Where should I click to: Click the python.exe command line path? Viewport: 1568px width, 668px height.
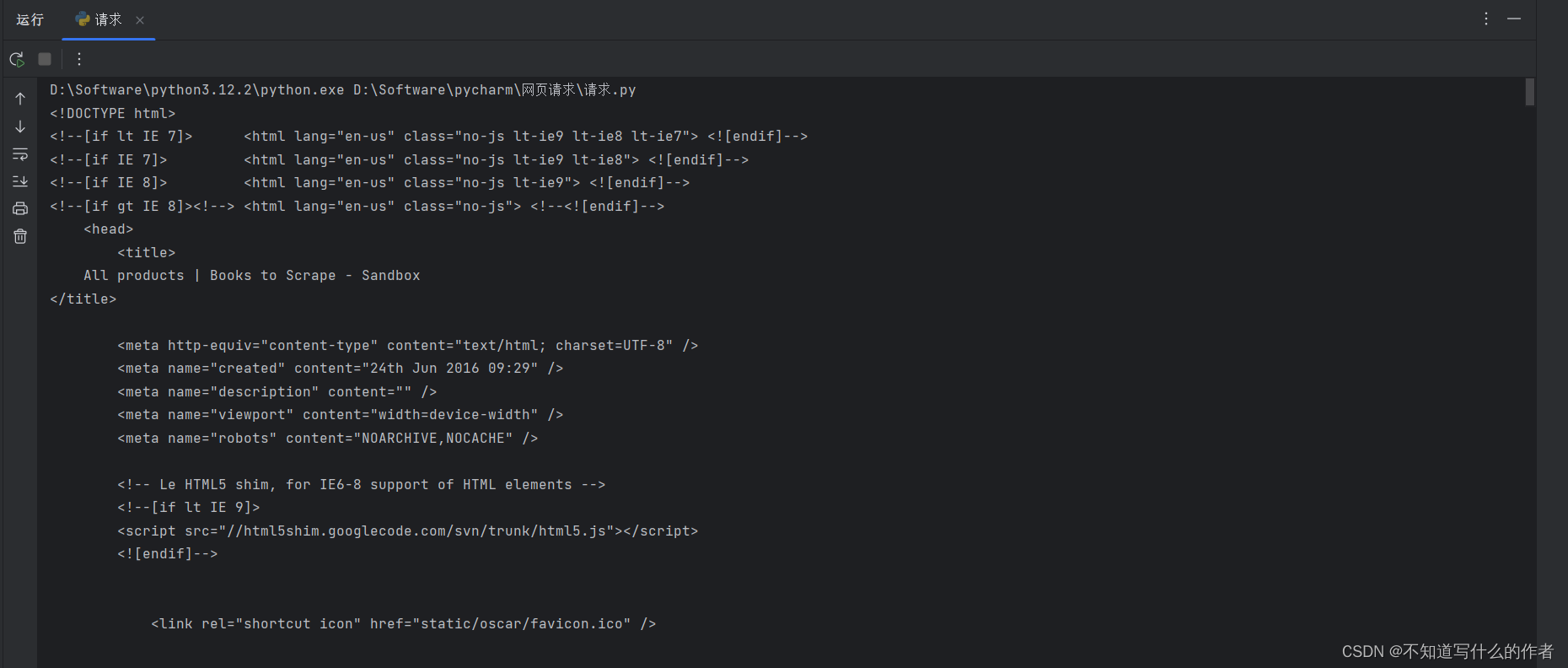pos(343,89)
